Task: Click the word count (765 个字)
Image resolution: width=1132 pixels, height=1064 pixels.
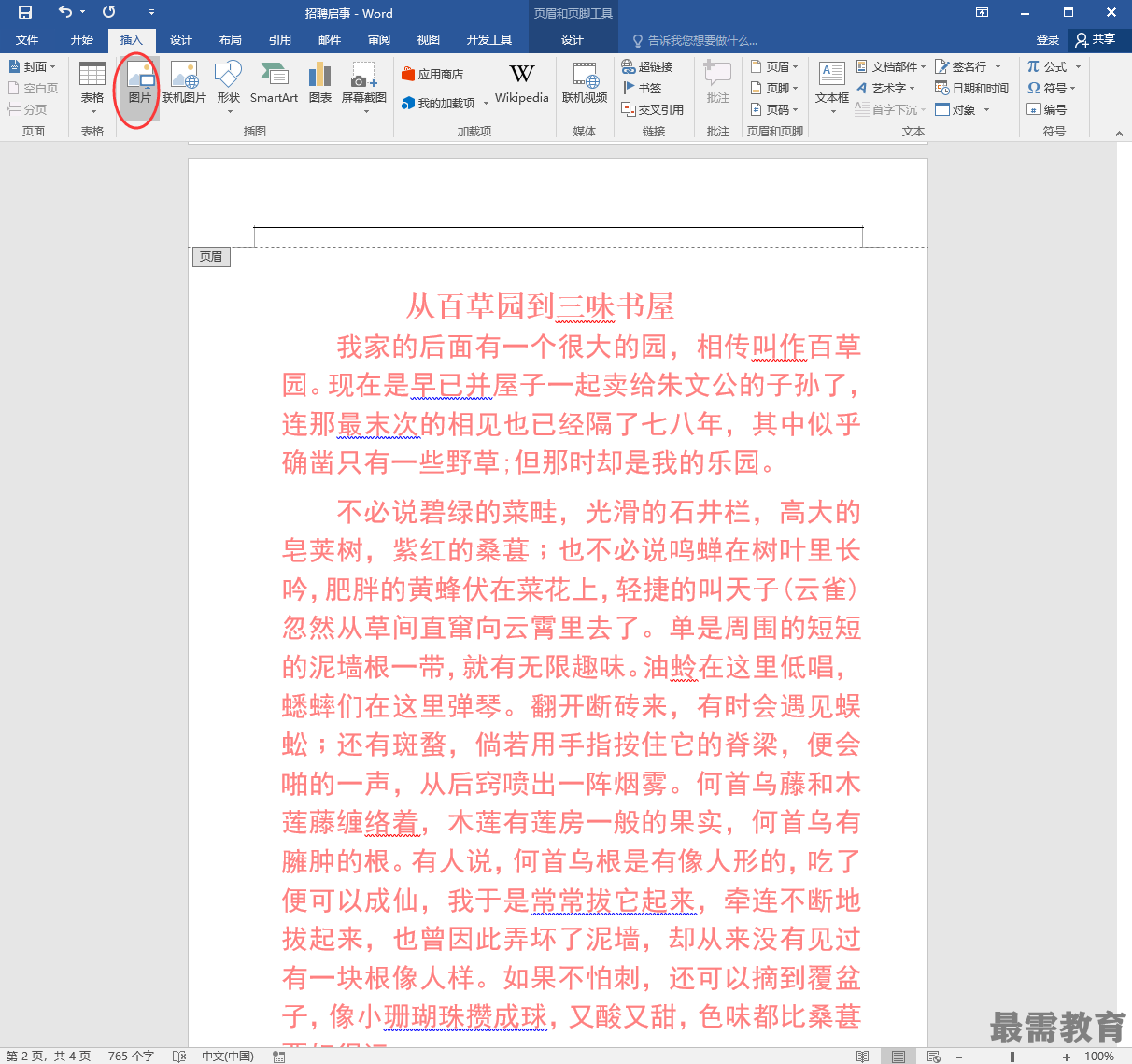Action: click(131, 1056)
